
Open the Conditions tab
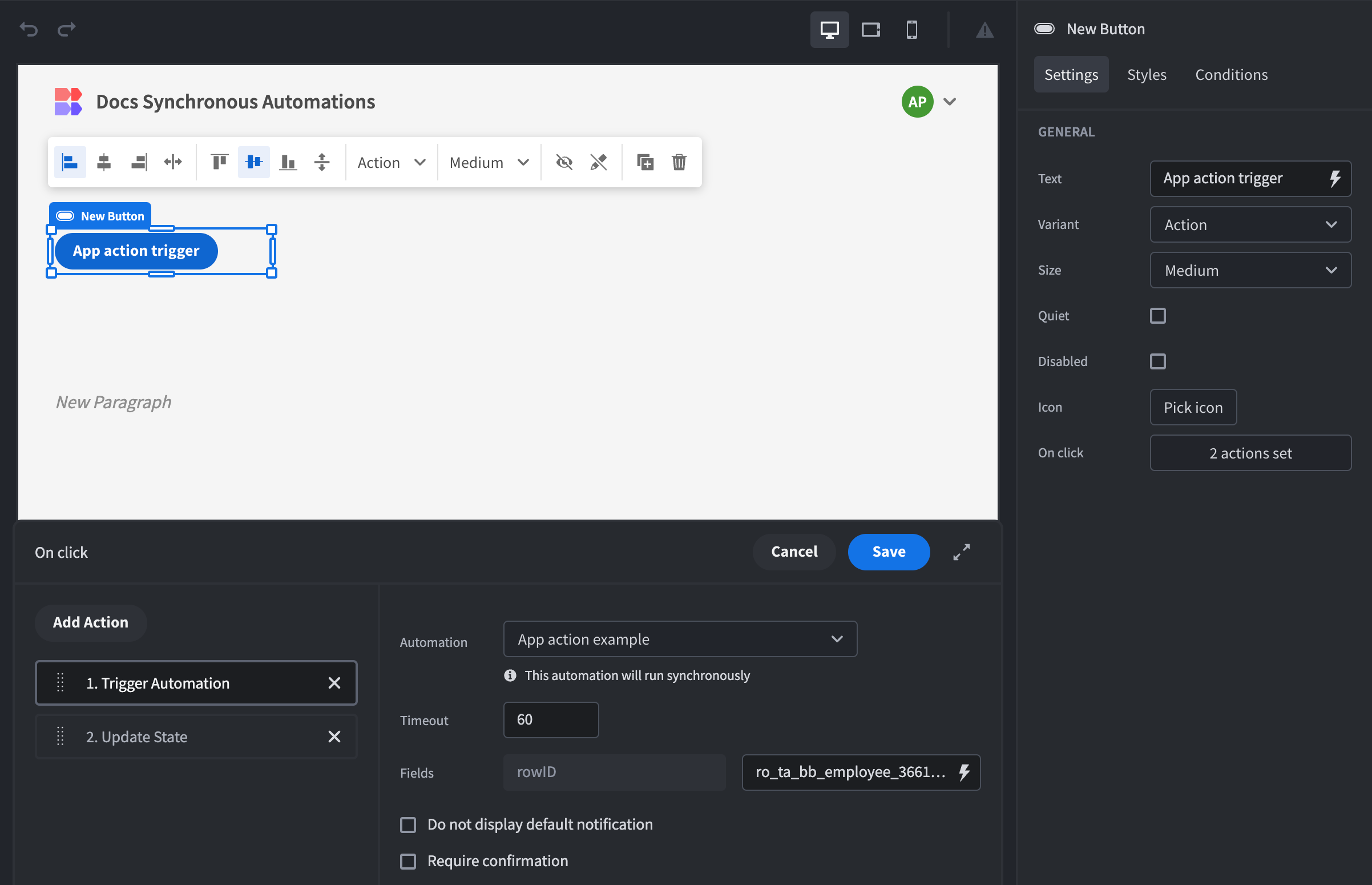tap(1230, 75)
